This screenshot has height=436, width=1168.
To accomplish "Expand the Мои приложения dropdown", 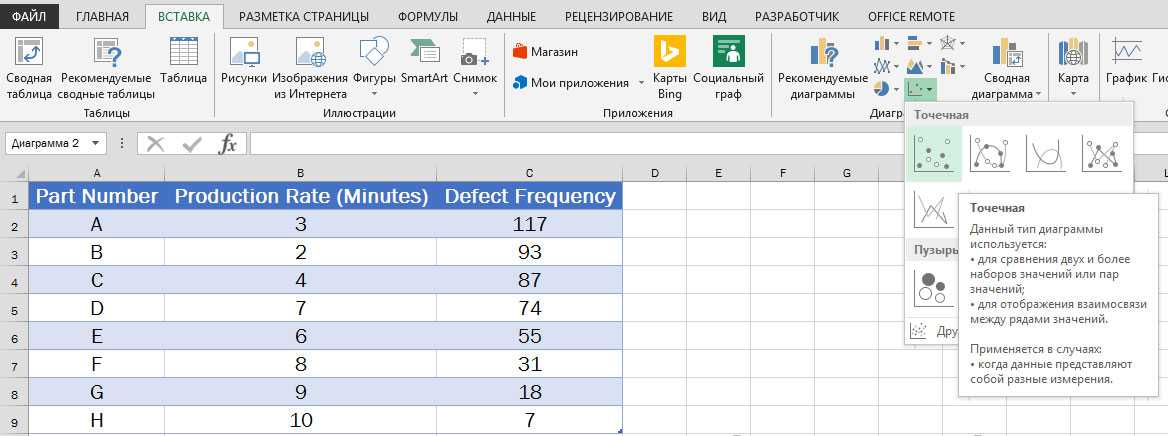I will click(x=641, y=83).
